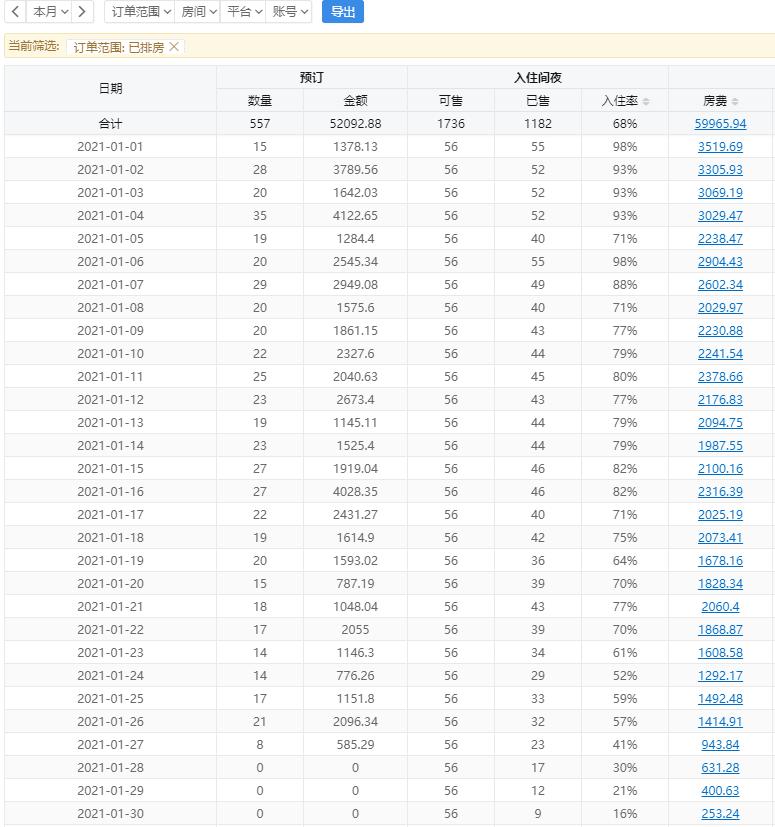This screenshot has width=775, height=827.
Task: Open room fee link 1492.48
Action: [720, 699]
